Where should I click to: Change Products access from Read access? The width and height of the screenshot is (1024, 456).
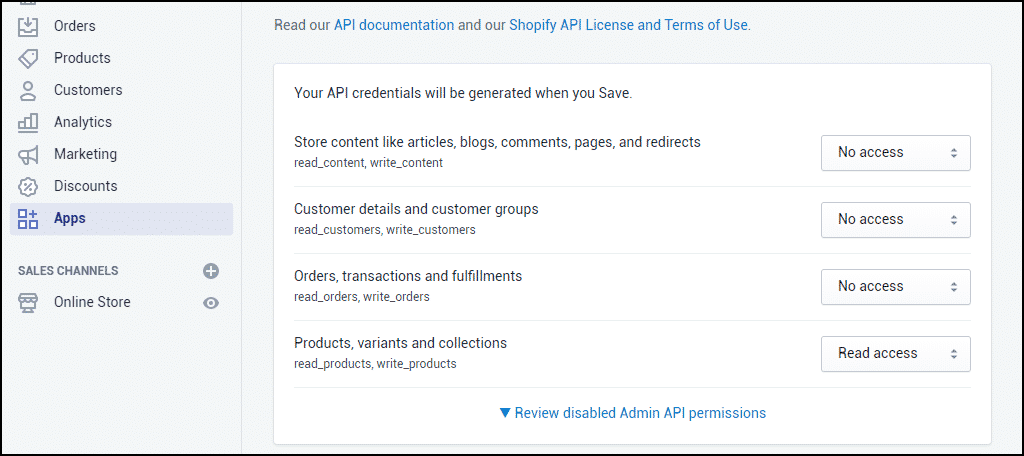click(x=895, y=353)
